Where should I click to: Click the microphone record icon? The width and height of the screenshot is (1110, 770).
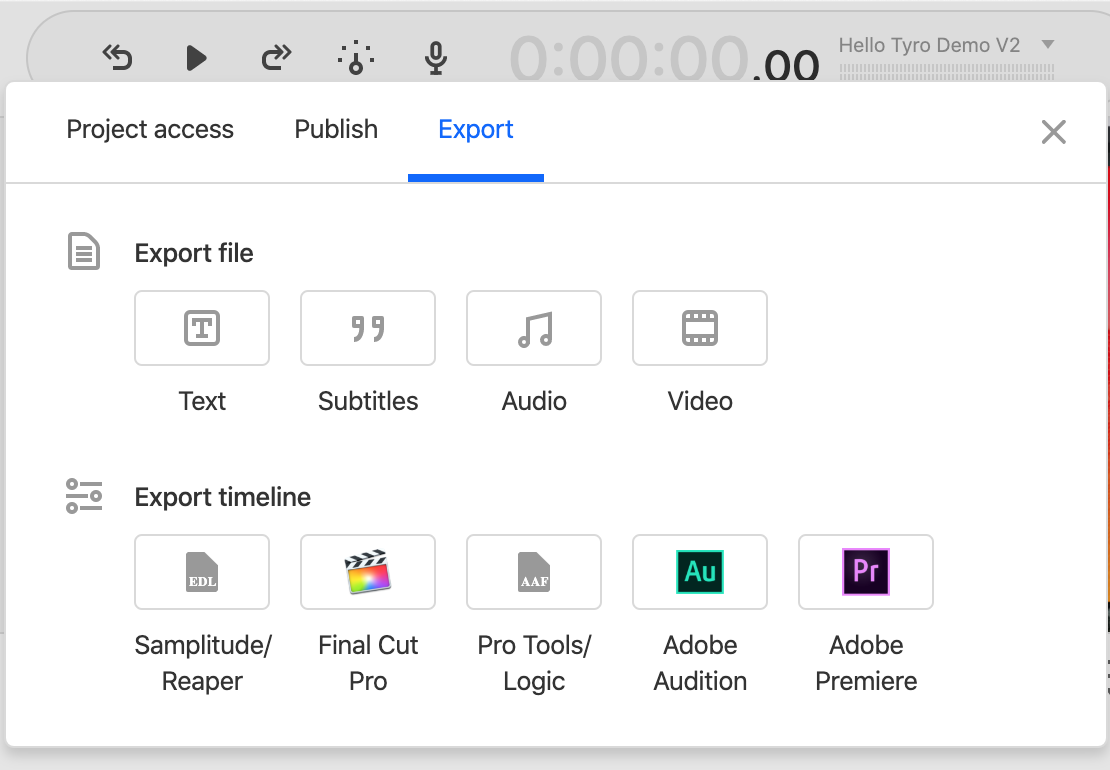435,58
